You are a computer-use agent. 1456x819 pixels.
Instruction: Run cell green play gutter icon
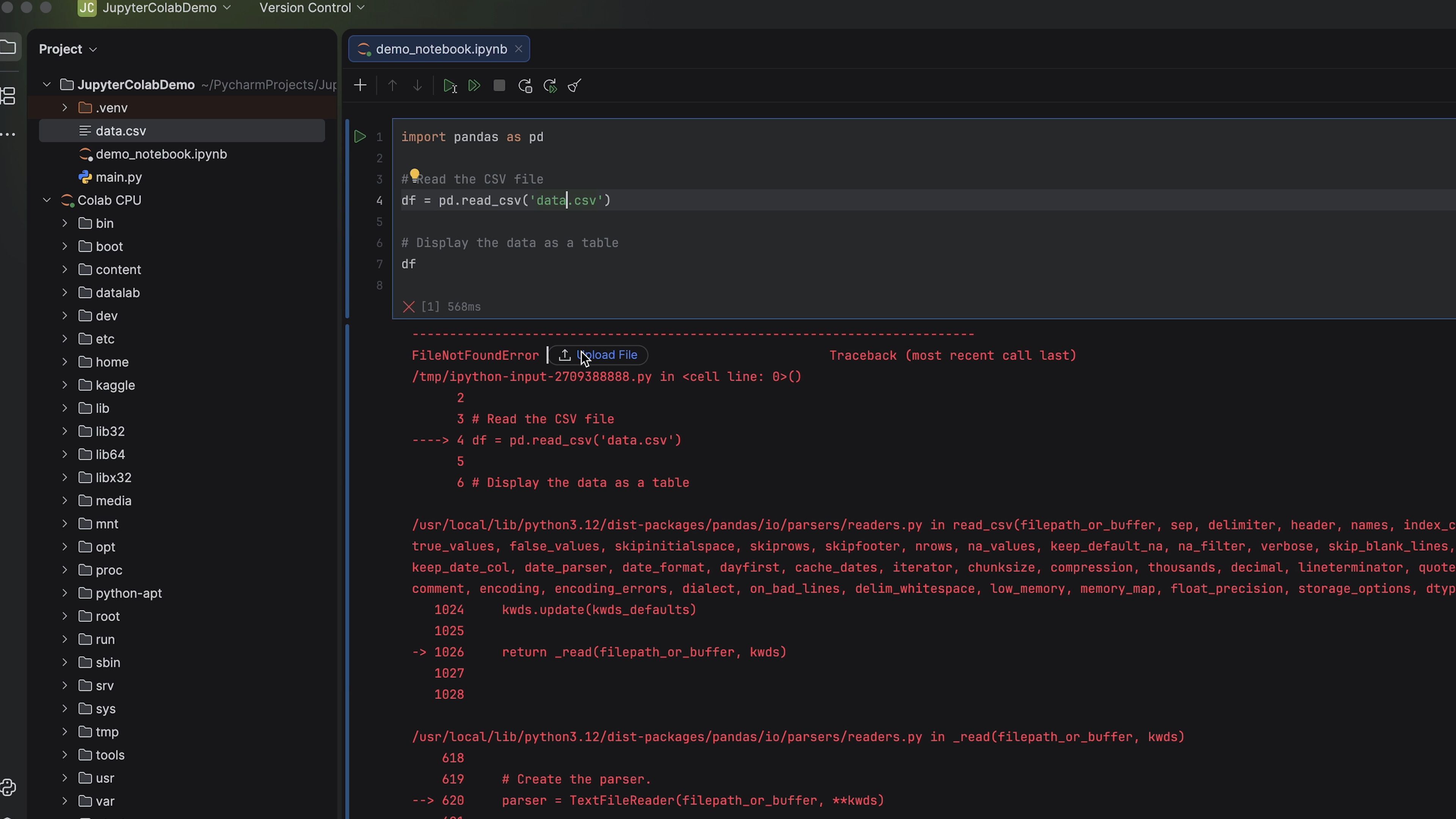(359, 137)
